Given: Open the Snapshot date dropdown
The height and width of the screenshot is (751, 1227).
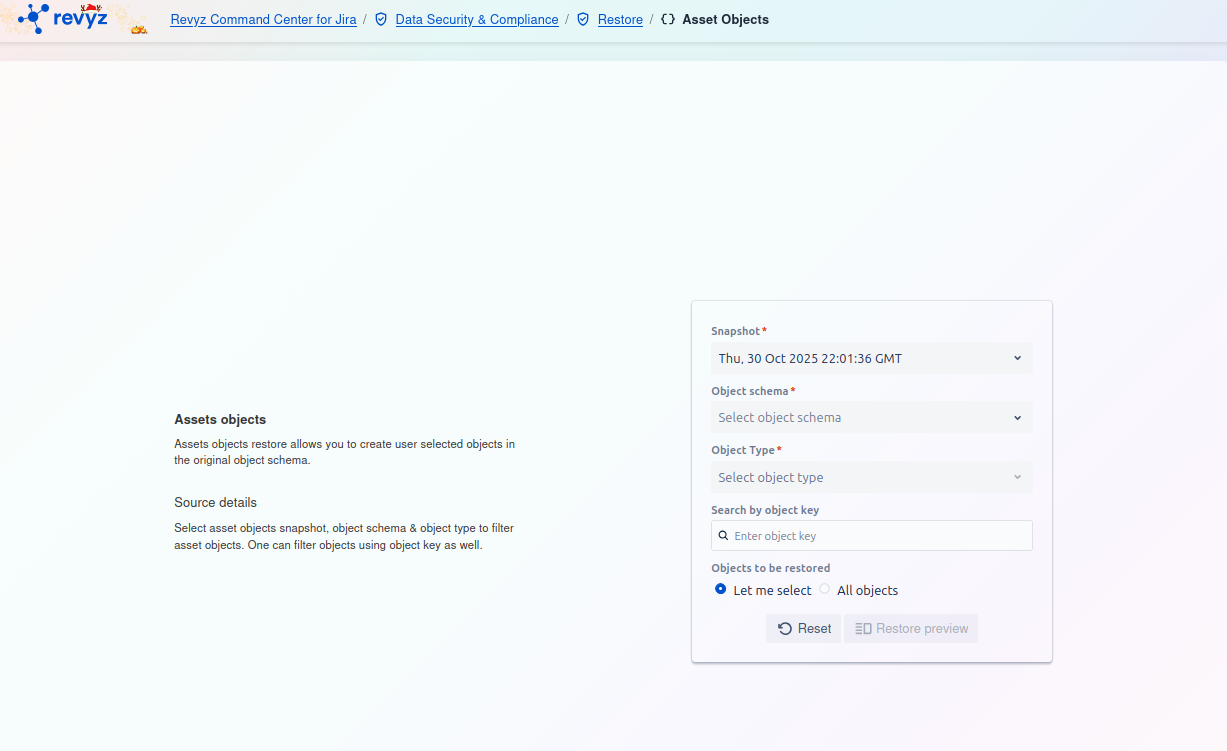Looking at the screenshot, I should (x=871, y=358).
